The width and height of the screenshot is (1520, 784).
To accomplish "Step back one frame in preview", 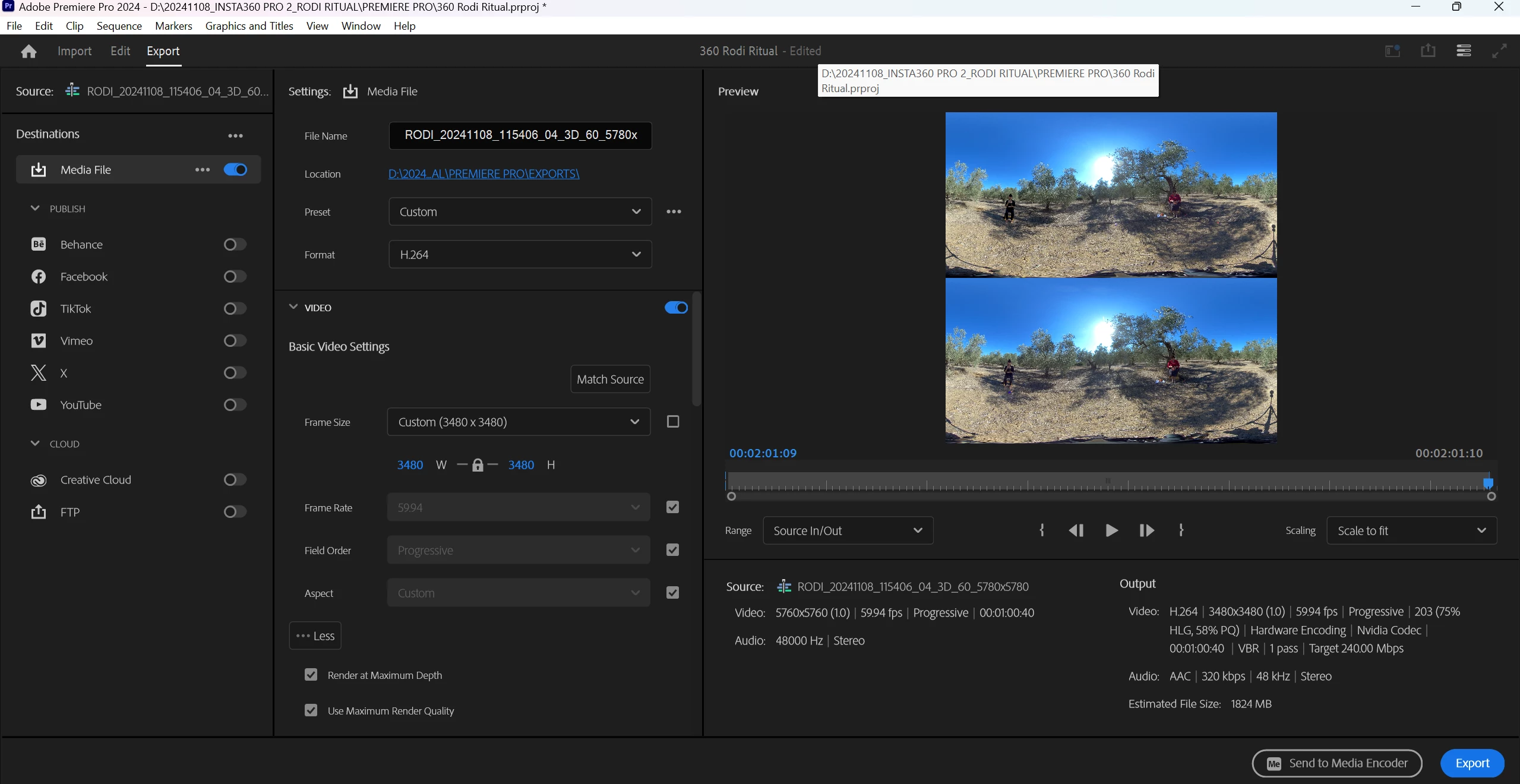I will point(1076,530).
